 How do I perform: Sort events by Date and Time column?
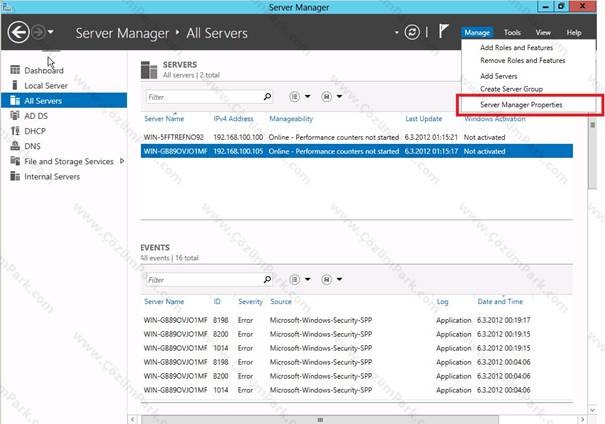[500, 302]
